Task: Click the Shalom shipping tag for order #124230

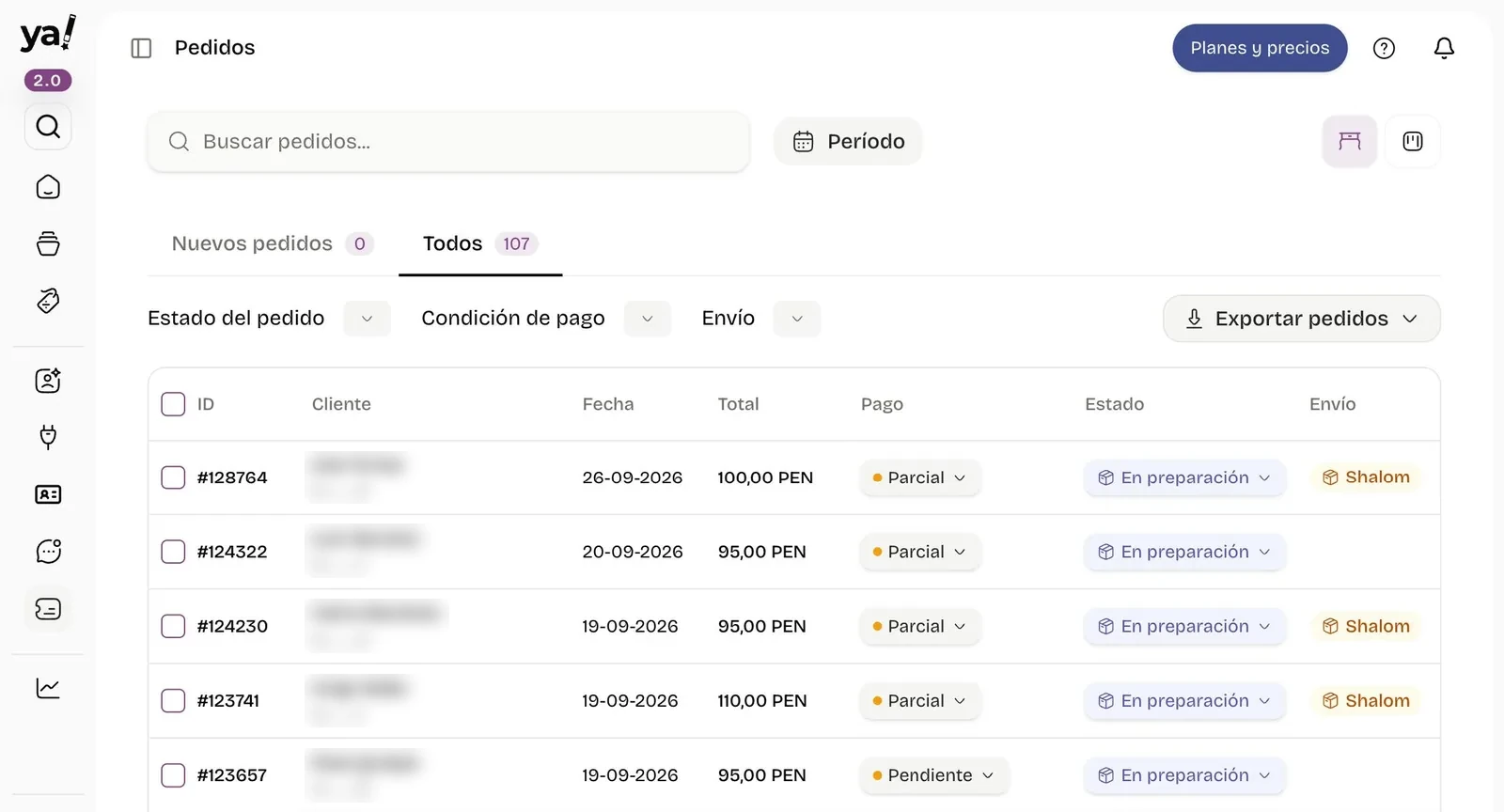Action: click(1366, 626)
